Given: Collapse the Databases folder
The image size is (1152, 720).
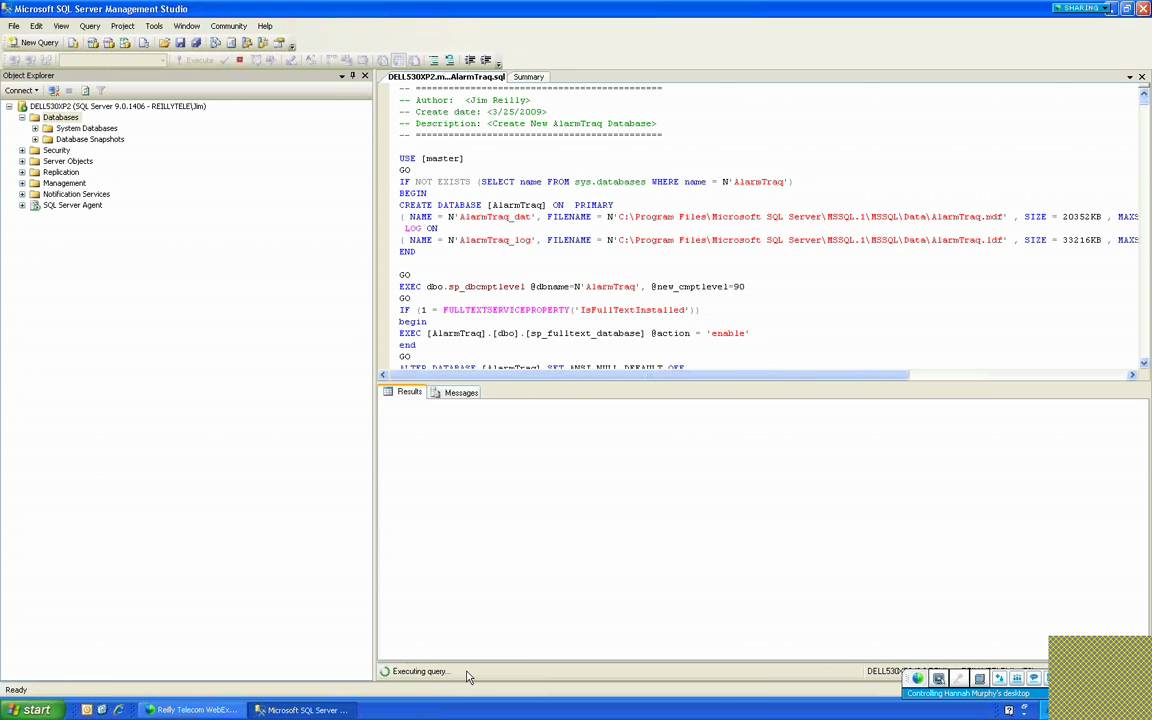Looking at the screenshot, I should pyautogui.click(x=22, y=118).
